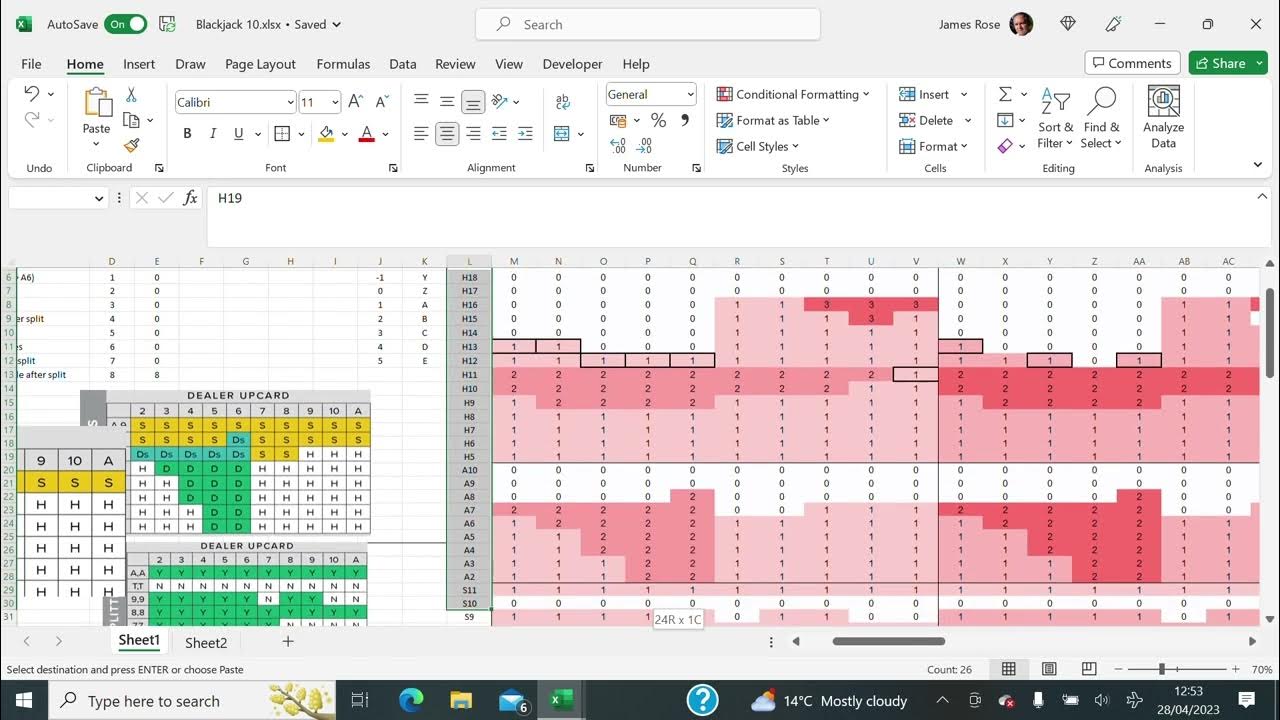Click the green Share button
This screenshot has height=720, width=1280.
[1228, 63]
